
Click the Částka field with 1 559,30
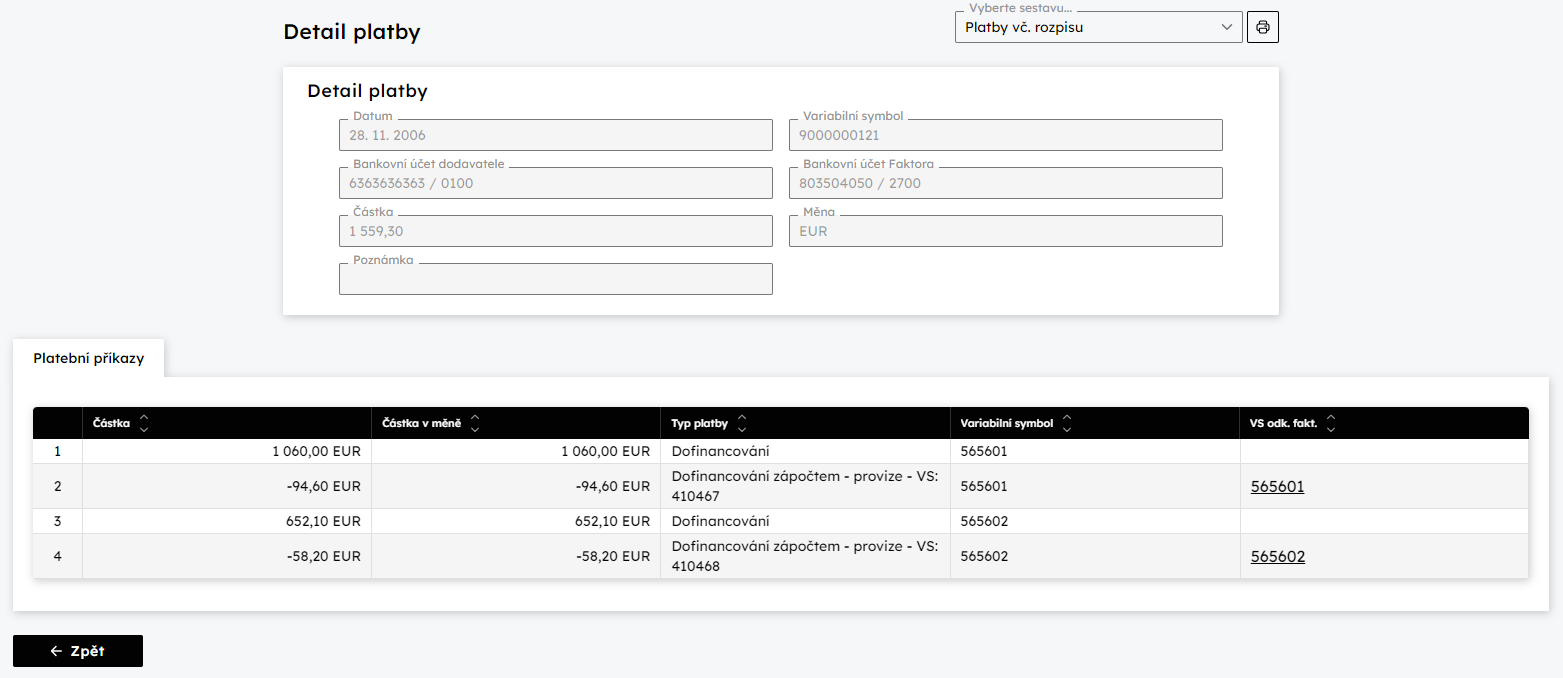(x=556, y=231)
